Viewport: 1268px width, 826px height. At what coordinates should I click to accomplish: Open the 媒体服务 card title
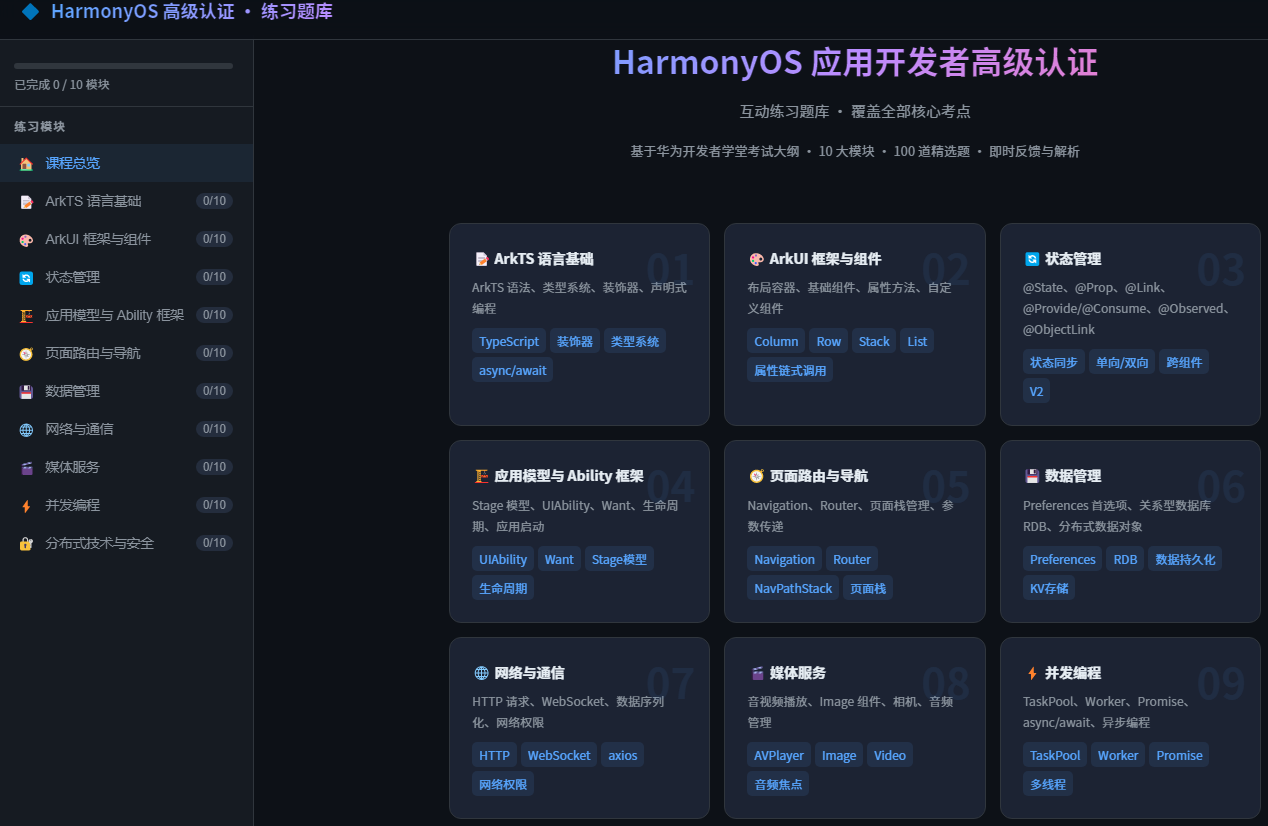pyautogui.click(x=798, y=673)
